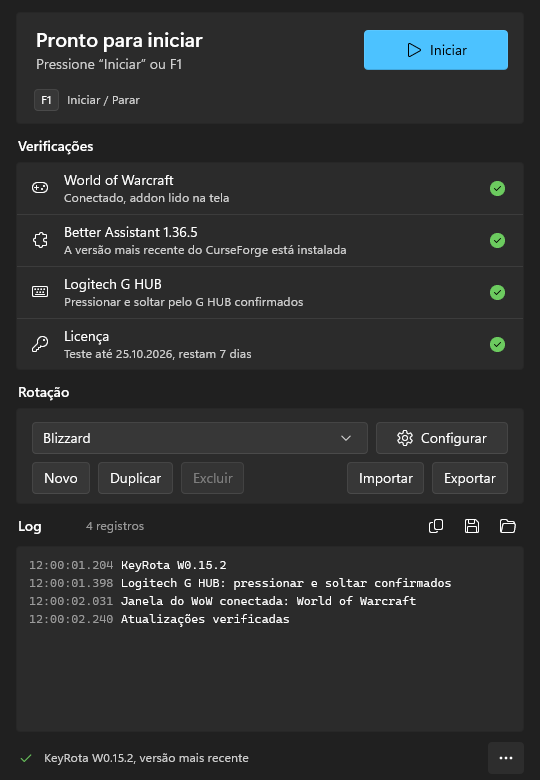Click the blue Iniciar button
540x780 pixels.
(x=436, y=50)
